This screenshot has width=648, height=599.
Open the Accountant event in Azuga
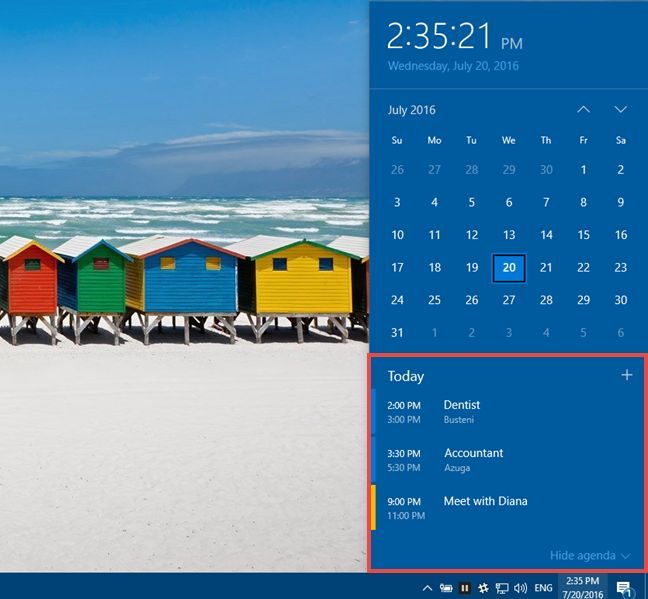[x=507, y=460]
